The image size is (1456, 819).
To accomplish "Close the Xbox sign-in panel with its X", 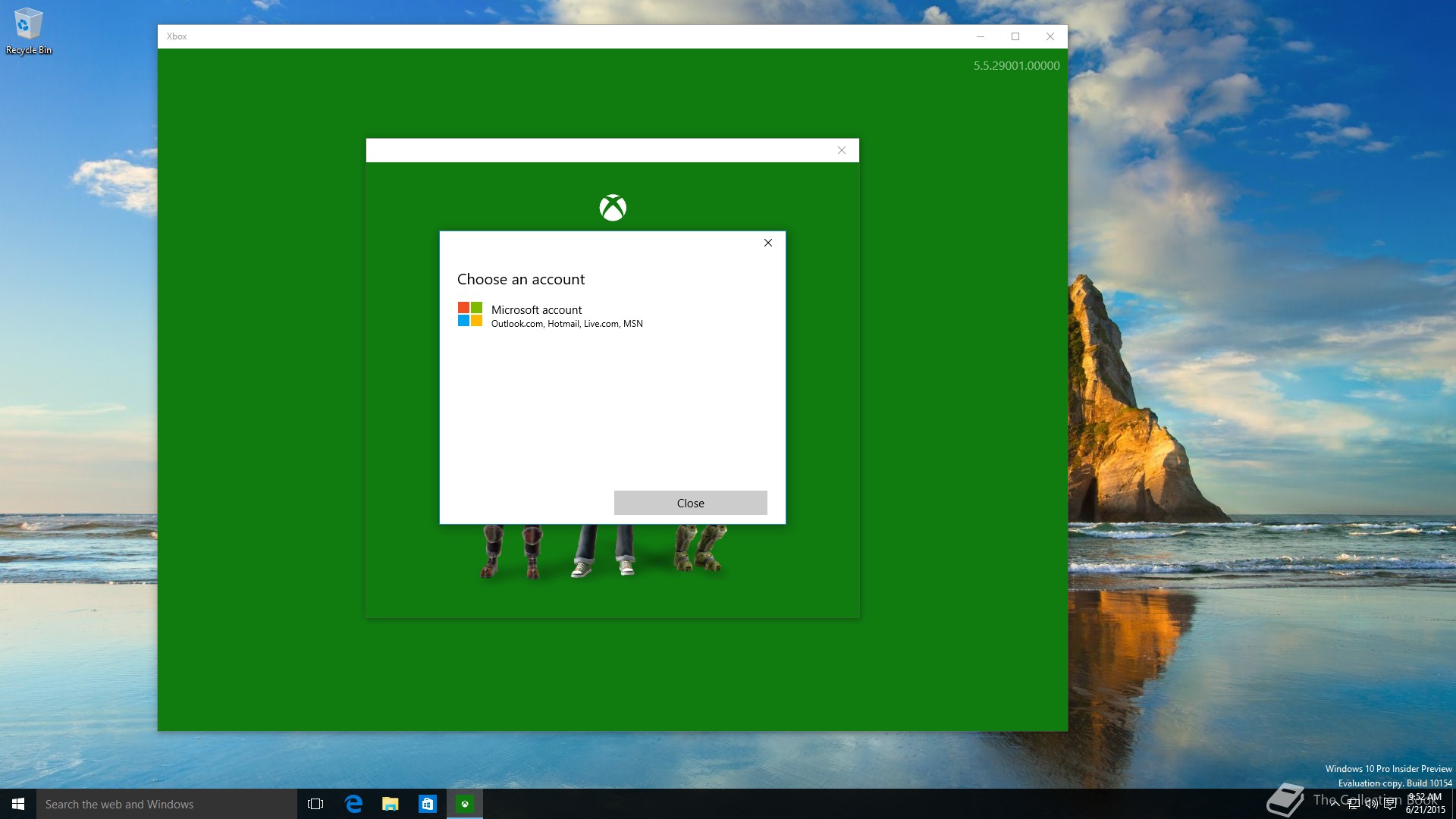I will point(842,150).
